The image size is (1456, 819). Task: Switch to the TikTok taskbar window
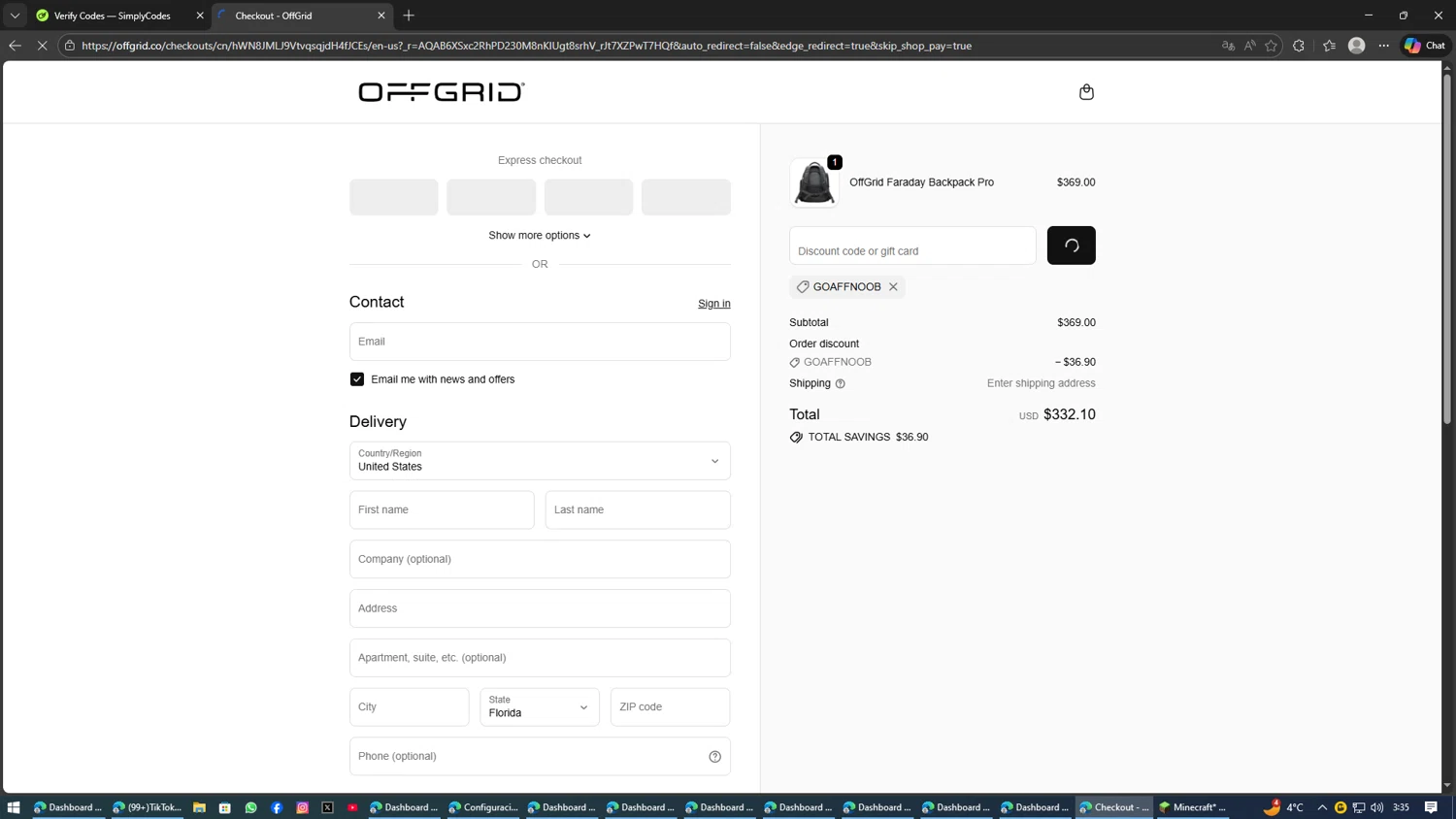pos(148,807)
